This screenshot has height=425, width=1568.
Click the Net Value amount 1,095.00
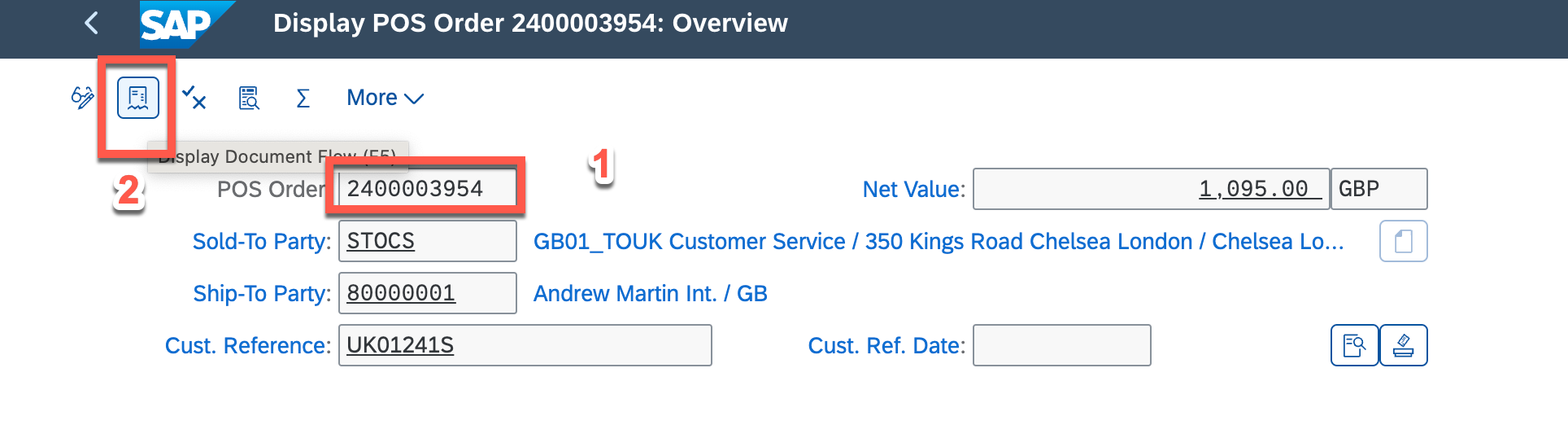click(x=1151, y=189)
